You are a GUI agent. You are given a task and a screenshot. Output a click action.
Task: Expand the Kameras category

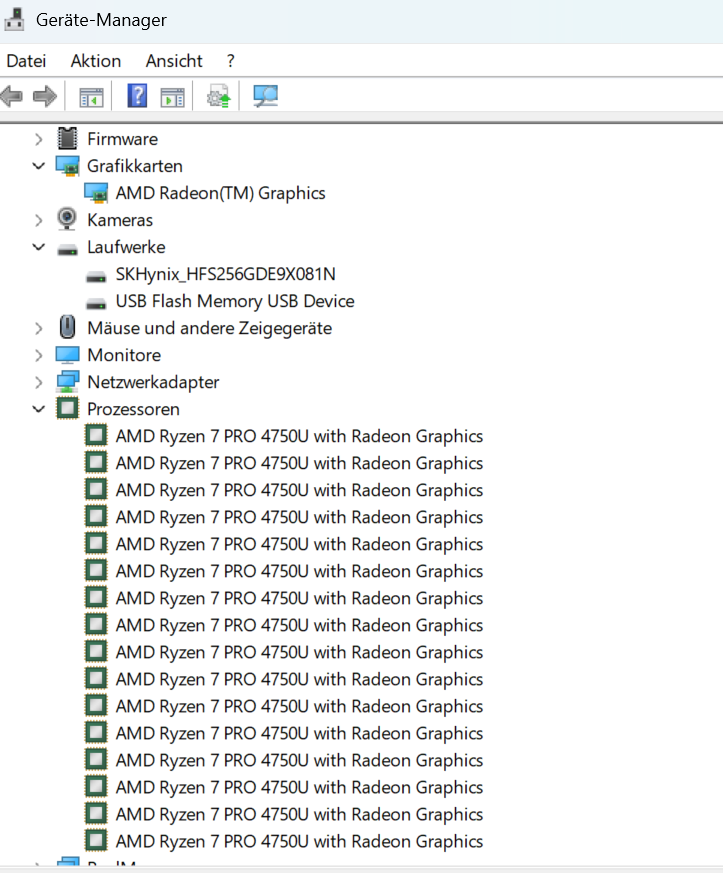click(38, 220)
